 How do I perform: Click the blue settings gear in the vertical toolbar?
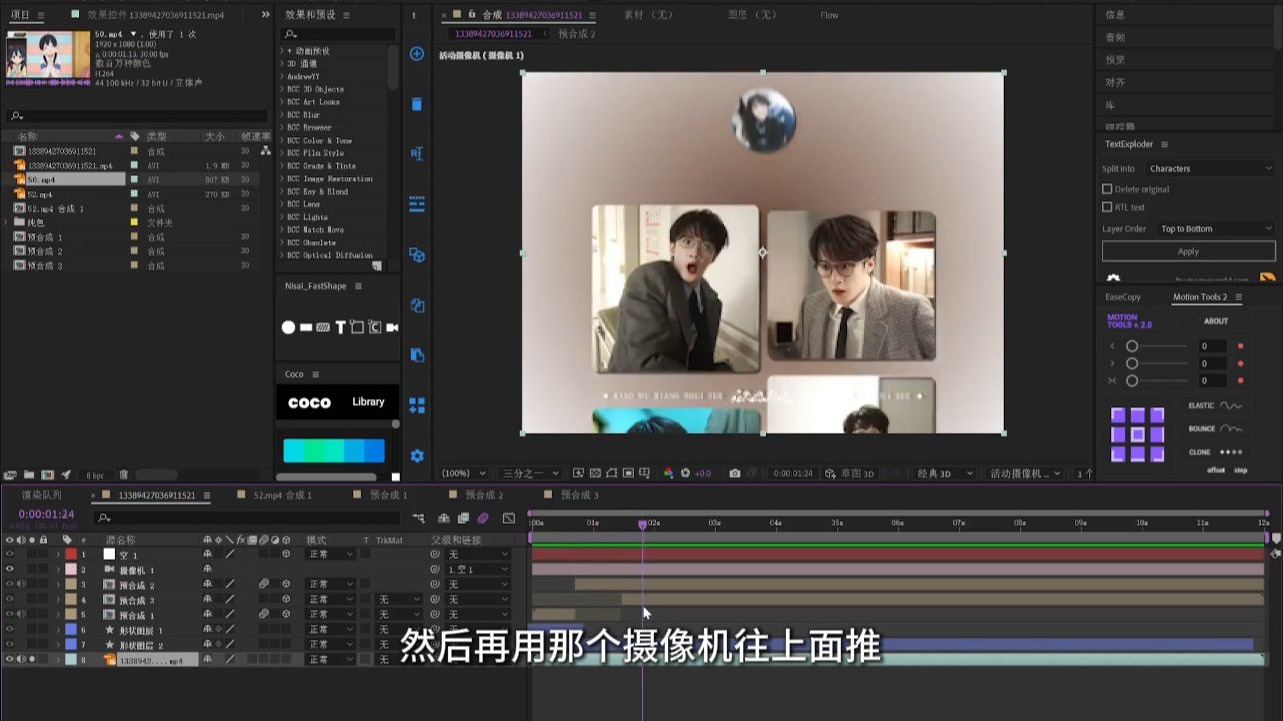[x=417, y=456]
